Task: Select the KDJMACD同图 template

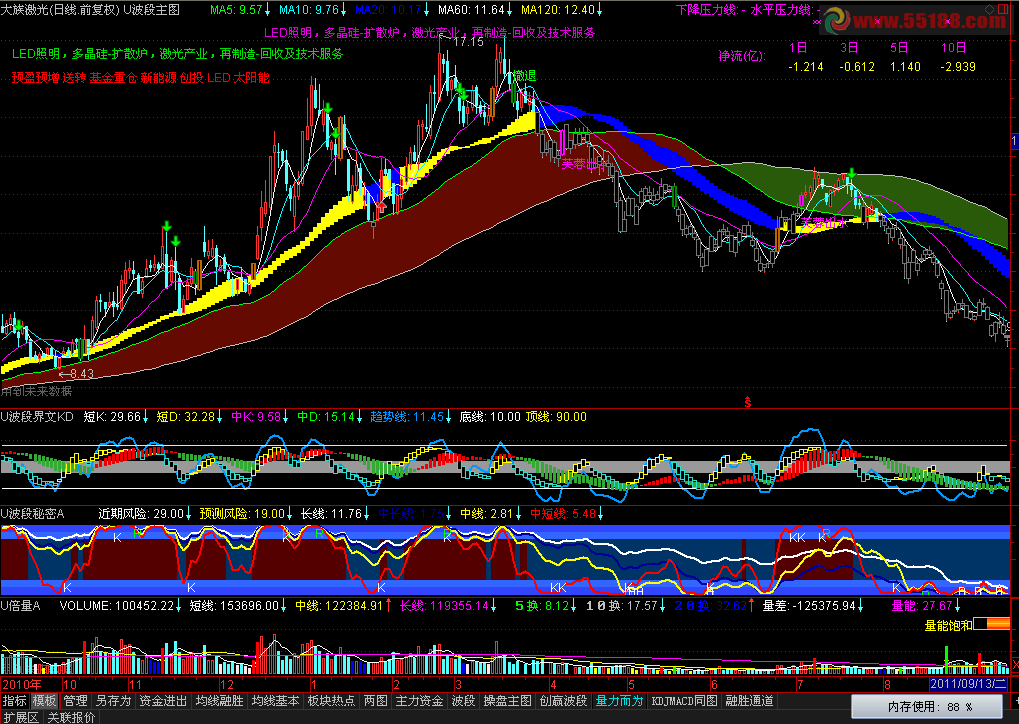Action: click(x=685, y=701)
